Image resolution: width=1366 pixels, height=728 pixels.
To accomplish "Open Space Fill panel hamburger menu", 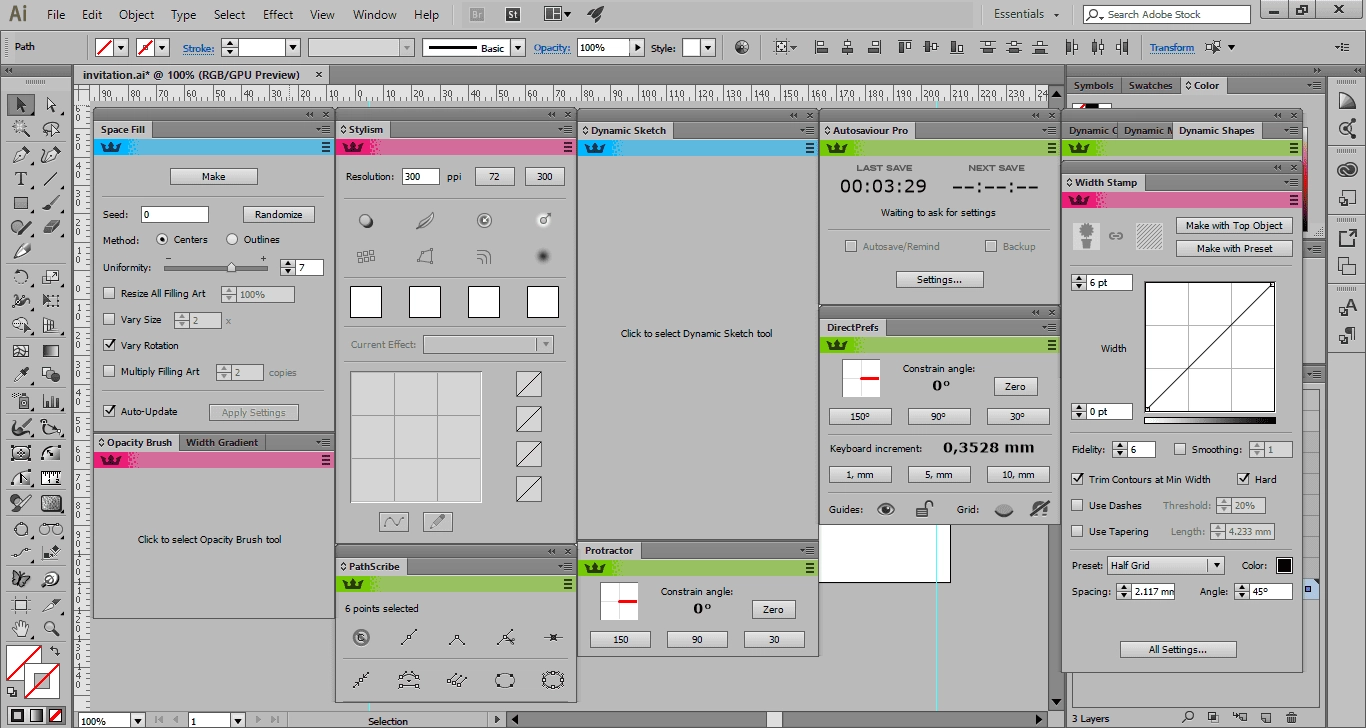I will pyautogui.click(x=326, y=147).
